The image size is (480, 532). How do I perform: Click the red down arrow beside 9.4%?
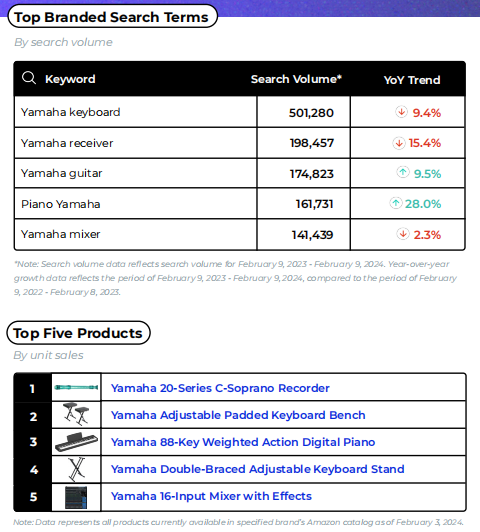point(401,112)
